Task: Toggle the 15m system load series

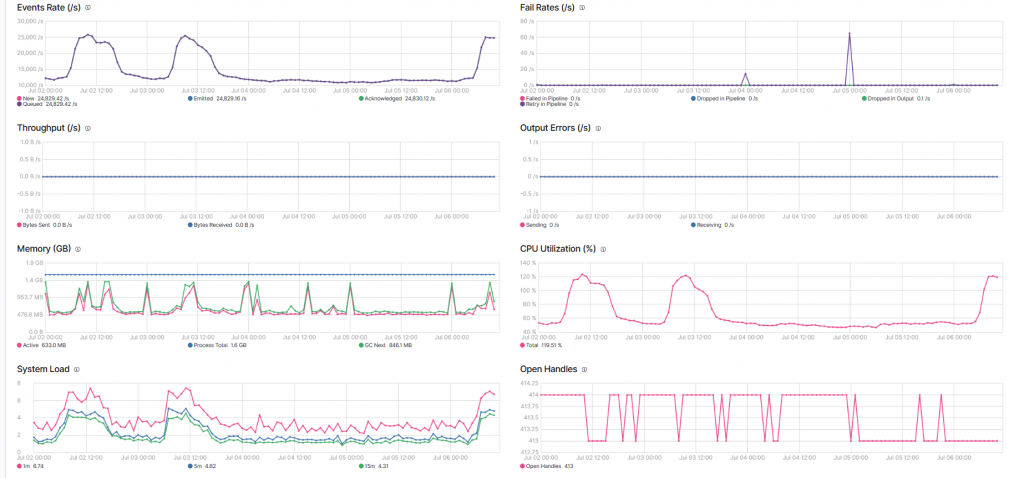Action: pos(370,465)
